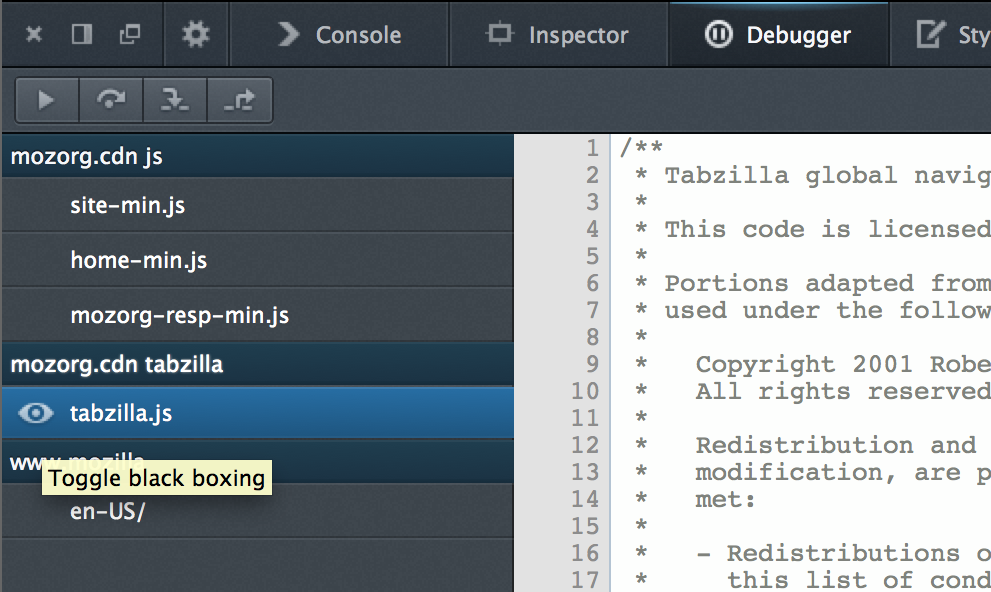Detach toolbox into separate window
Viewport: 991px width, 592px height.
pos(130,35)
